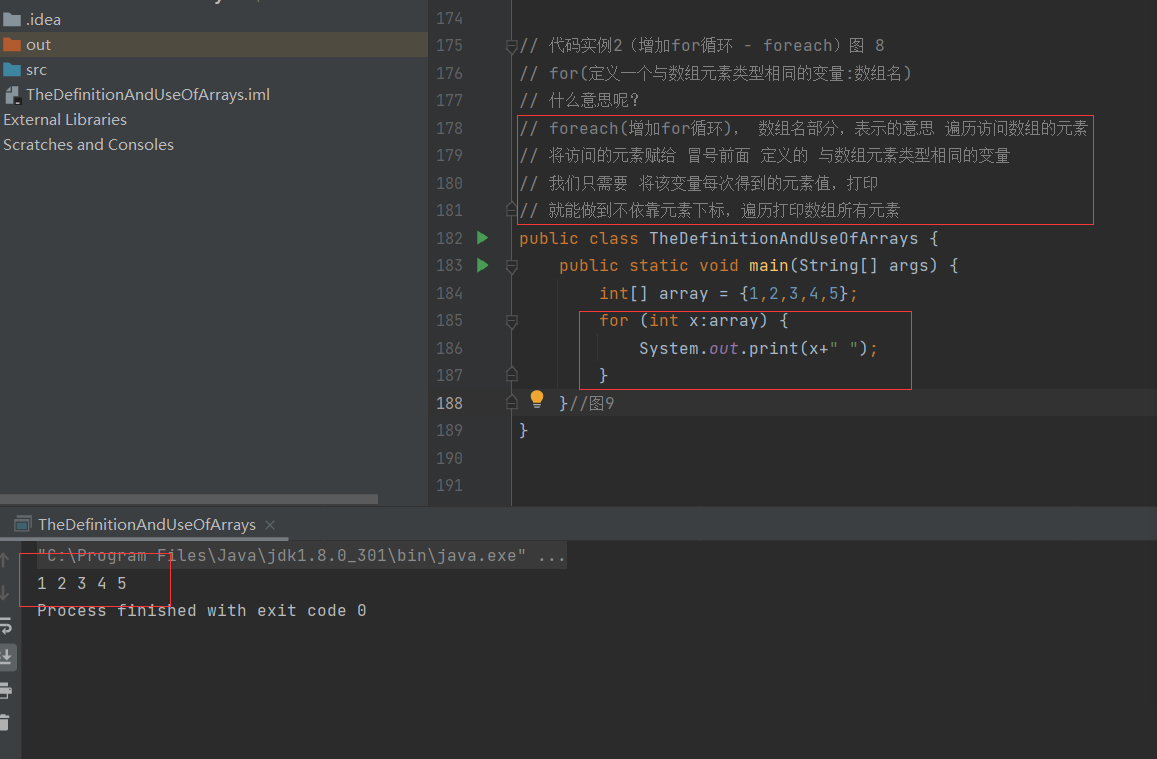Screen dimensions: 1157x759
Task: Click line number 184 in the gutter
Action: click(449, 293)
